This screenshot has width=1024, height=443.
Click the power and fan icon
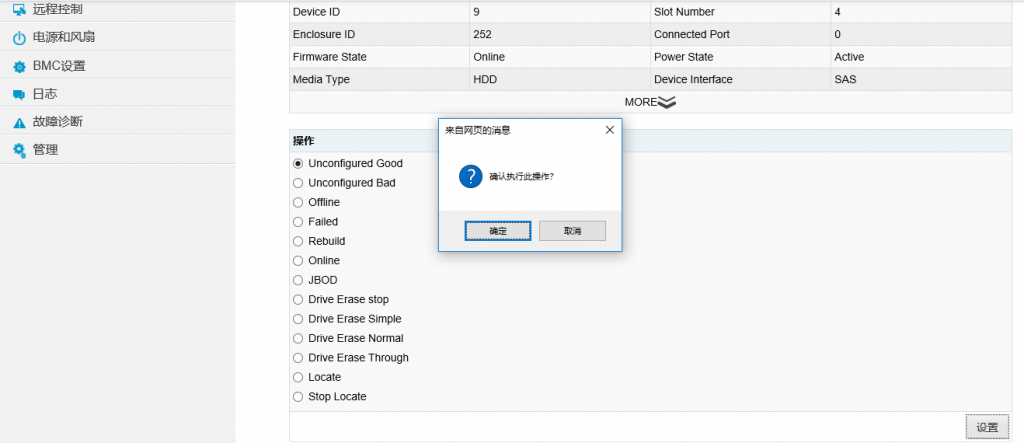(19, 38)
